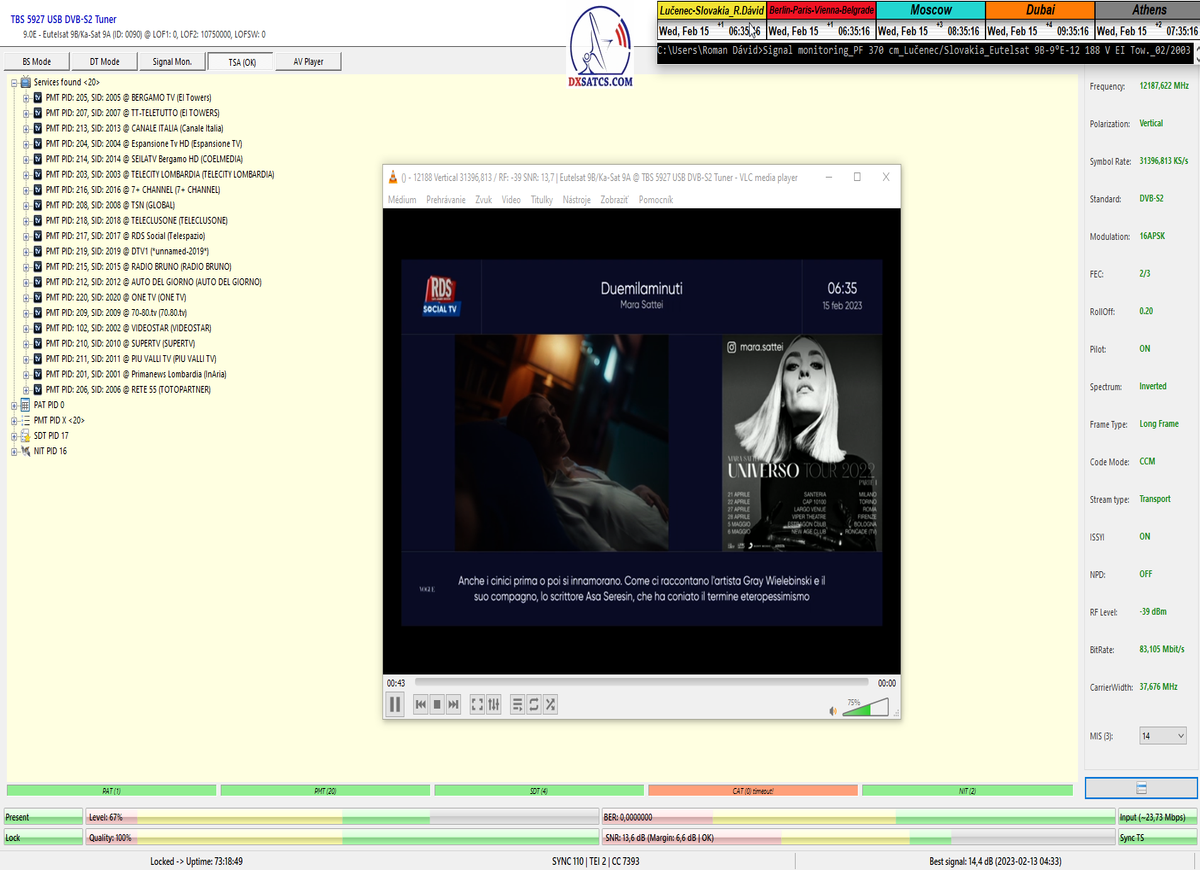Toggle VLC fullscreen video mode

click(x=477, y=705)
